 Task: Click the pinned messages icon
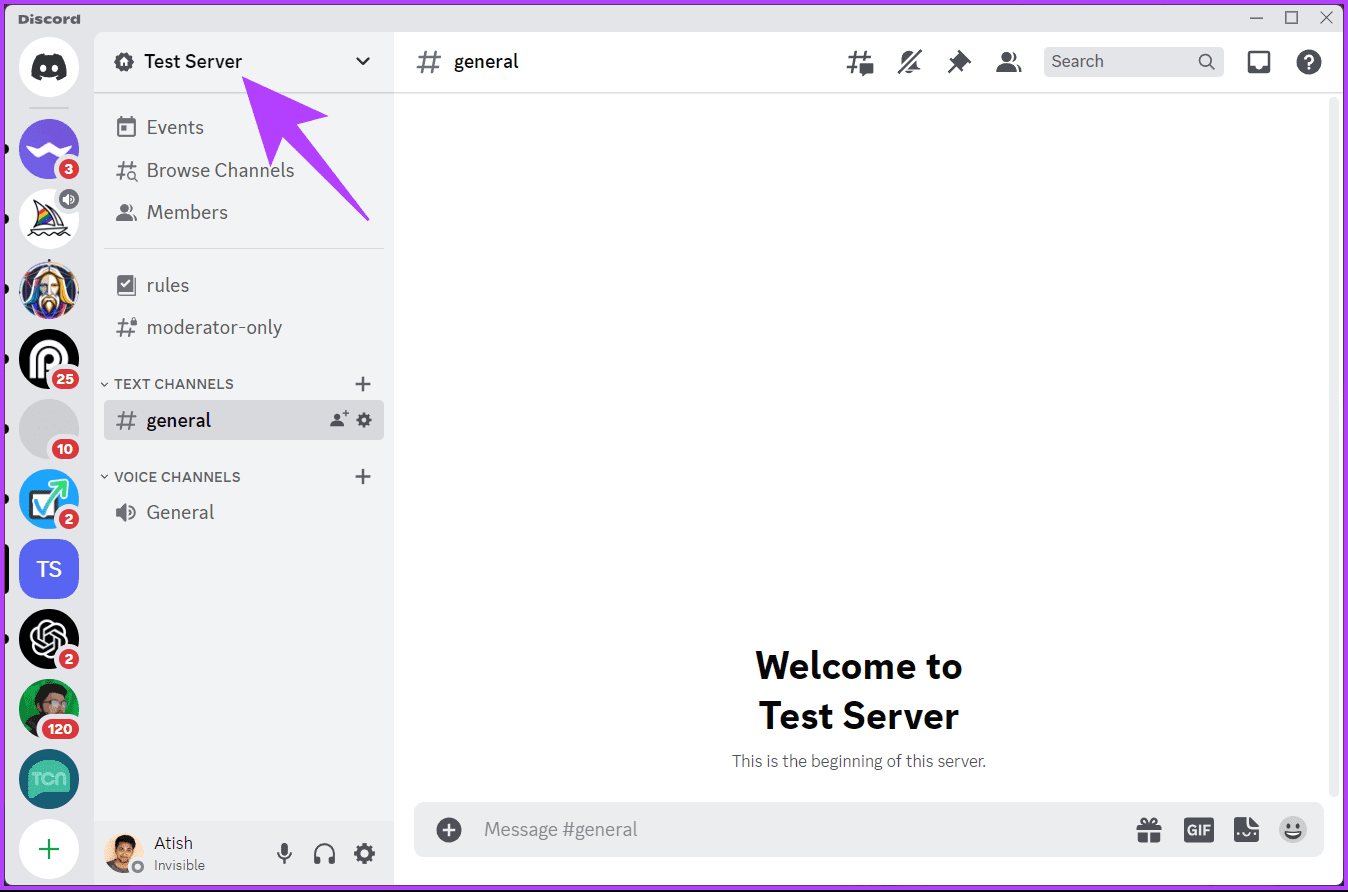958,61
